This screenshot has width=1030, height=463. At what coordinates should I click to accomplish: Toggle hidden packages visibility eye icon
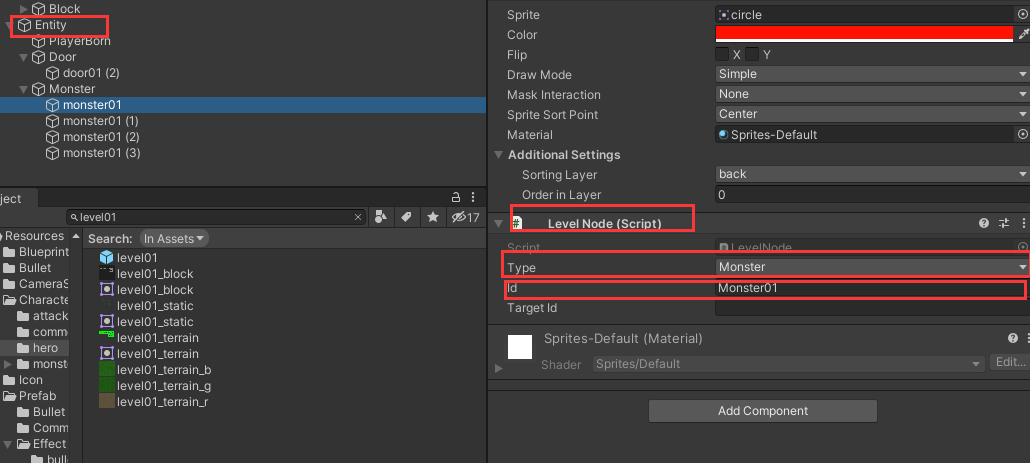[460, 217]
